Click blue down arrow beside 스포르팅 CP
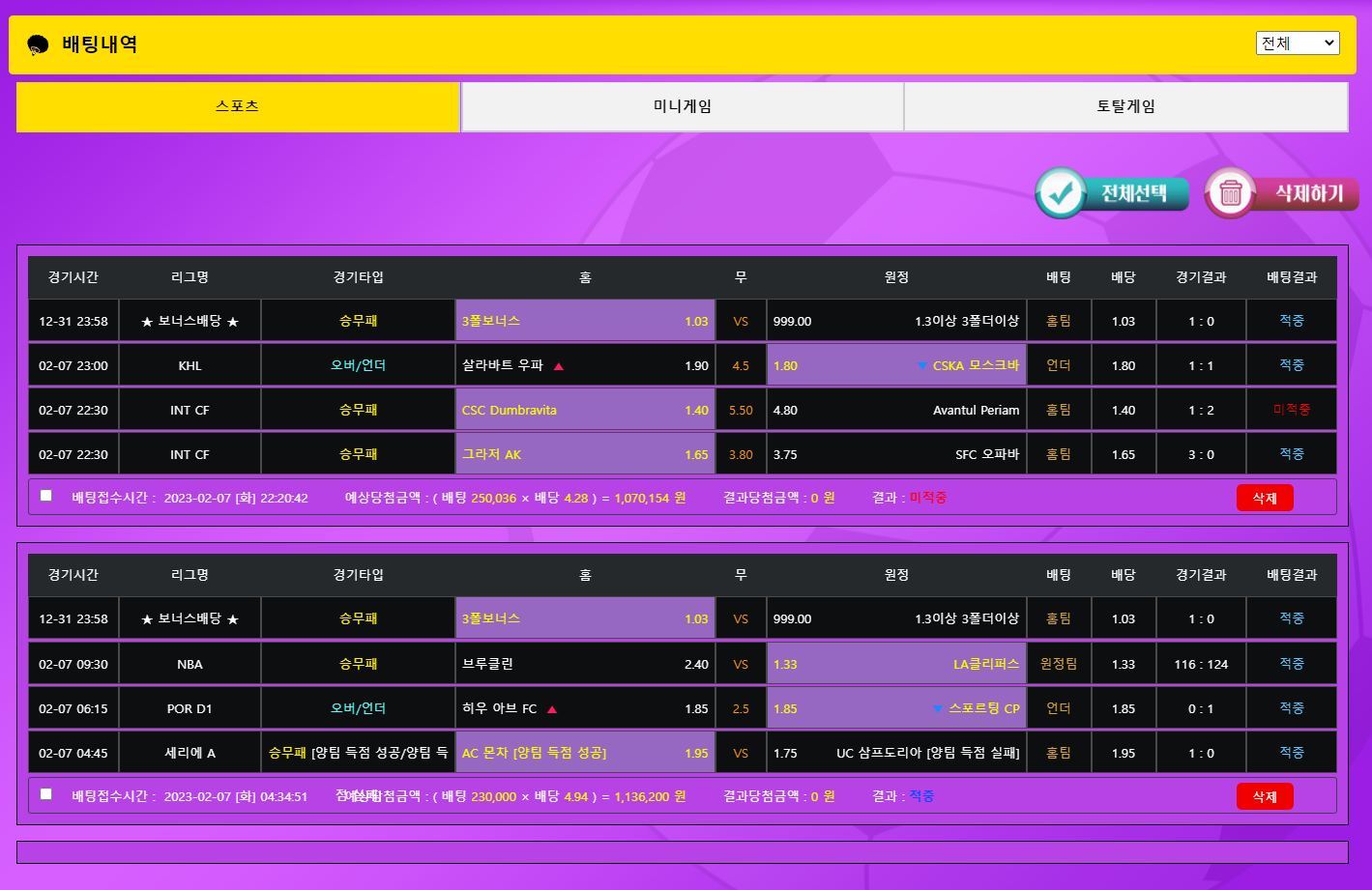This screenshot has width=1372, height=890. click(x=937, y=709)
